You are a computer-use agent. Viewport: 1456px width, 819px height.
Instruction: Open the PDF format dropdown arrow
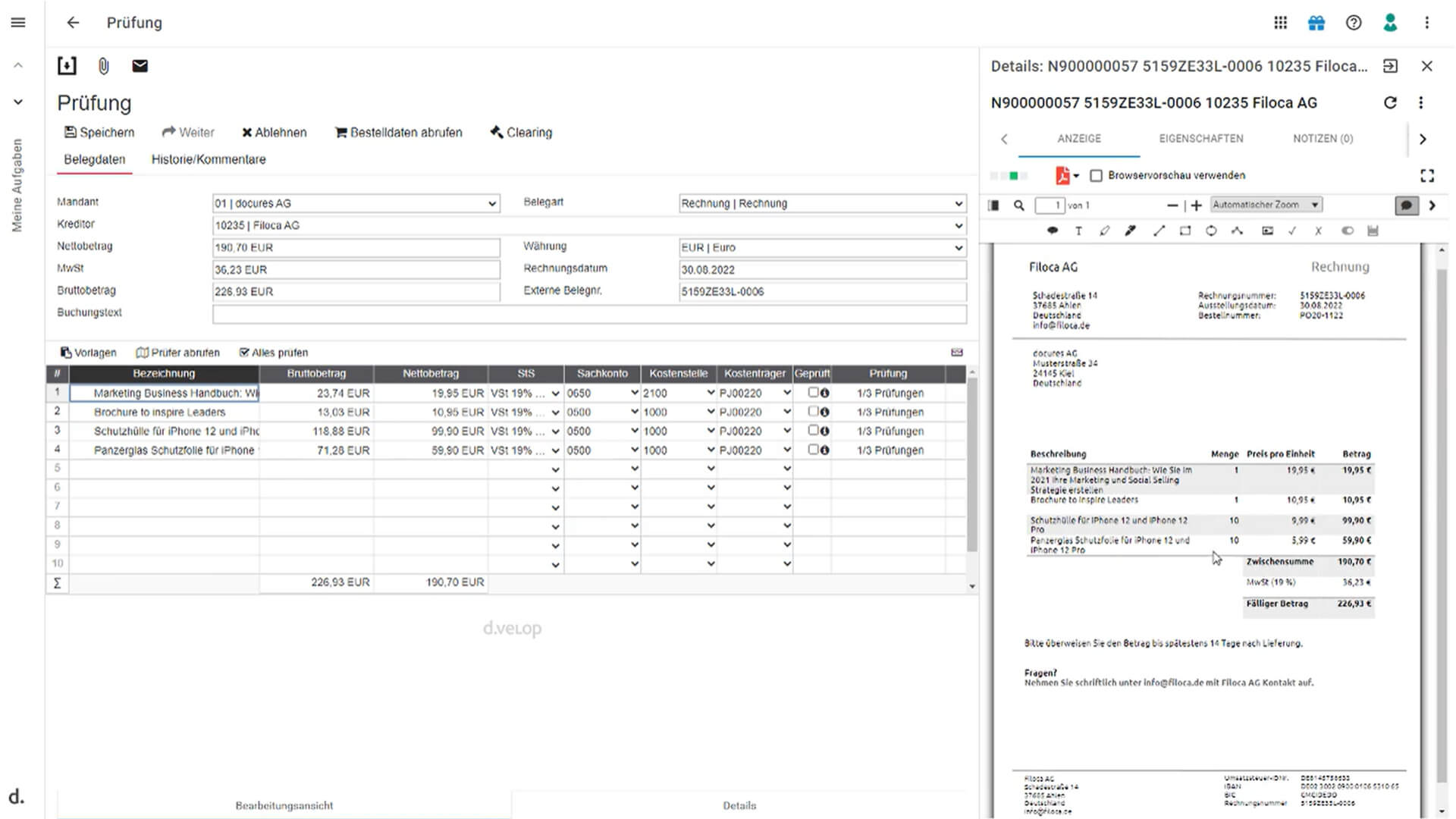pyautogui.click(x=1076, y=176)
